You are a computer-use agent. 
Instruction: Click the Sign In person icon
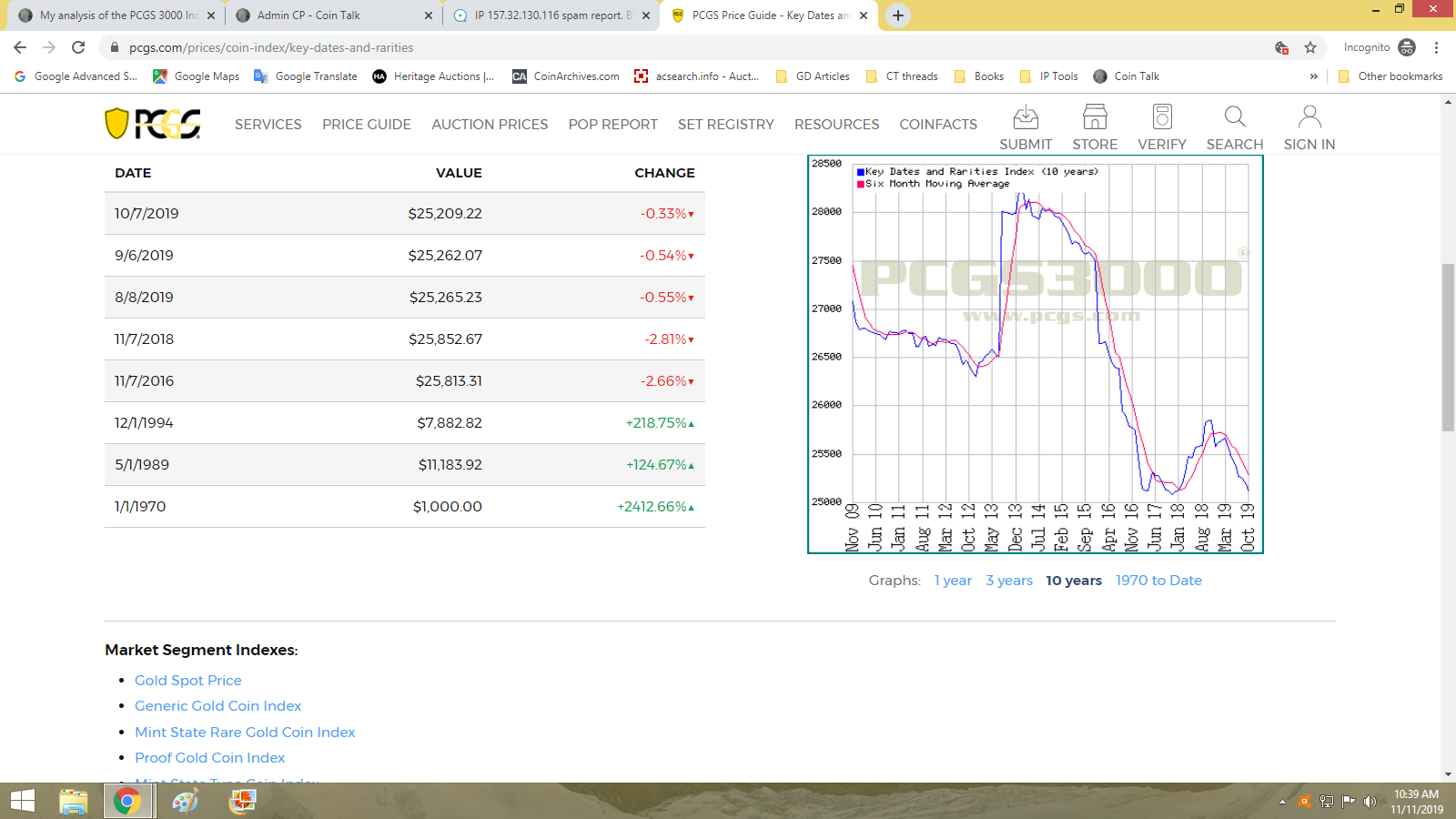click(x=1309, y=117)
